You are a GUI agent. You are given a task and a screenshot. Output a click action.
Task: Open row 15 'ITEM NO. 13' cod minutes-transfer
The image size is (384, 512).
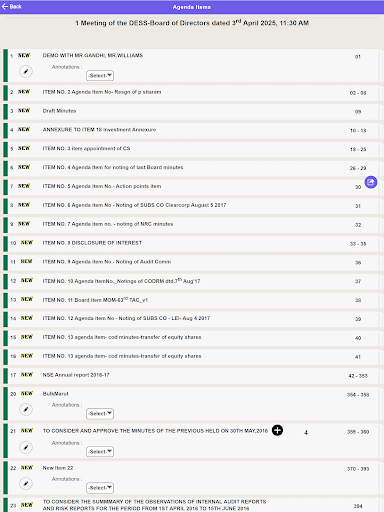[122, 337]
